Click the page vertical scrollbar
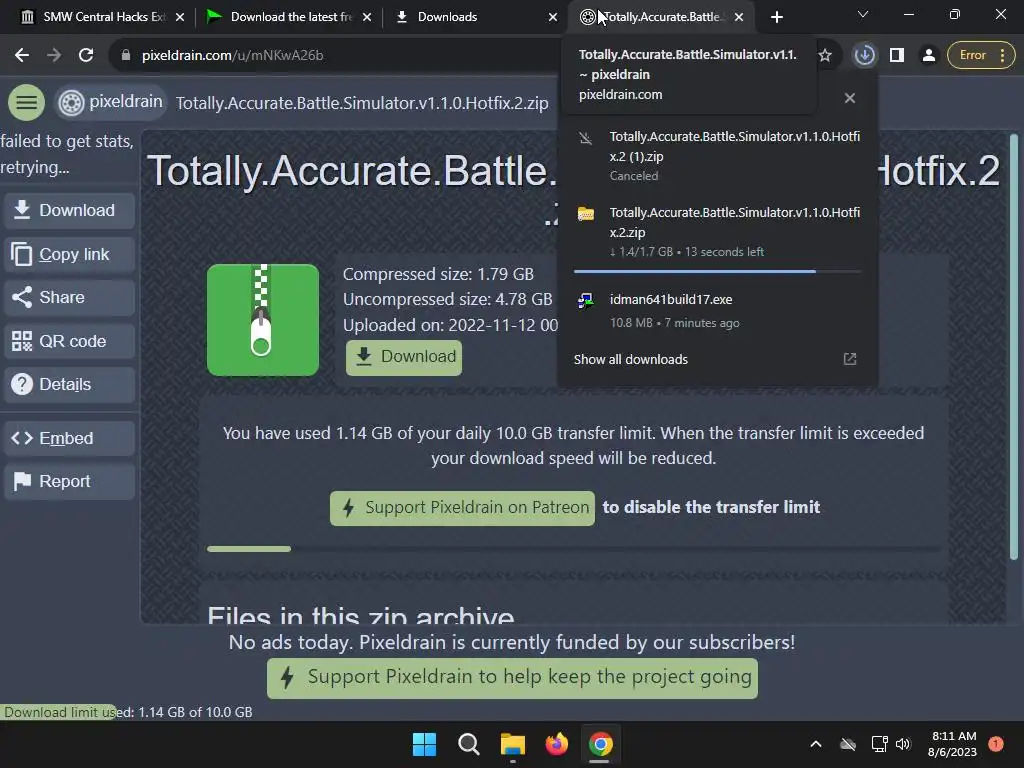The width and height of the screenshot is (1024, 768). 1014,346
